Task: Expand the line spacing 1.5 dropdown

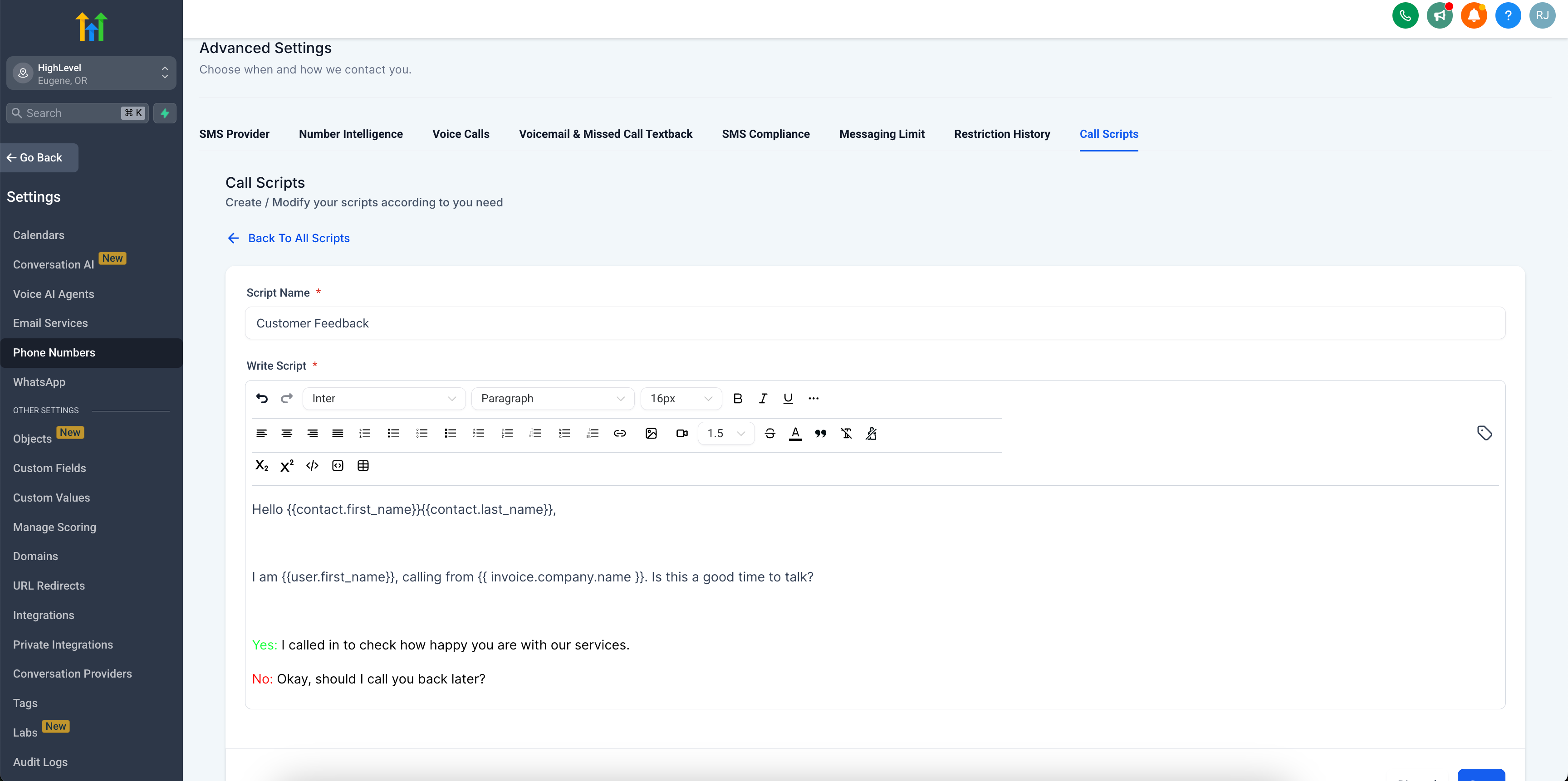Action: [x=725, y=433]
